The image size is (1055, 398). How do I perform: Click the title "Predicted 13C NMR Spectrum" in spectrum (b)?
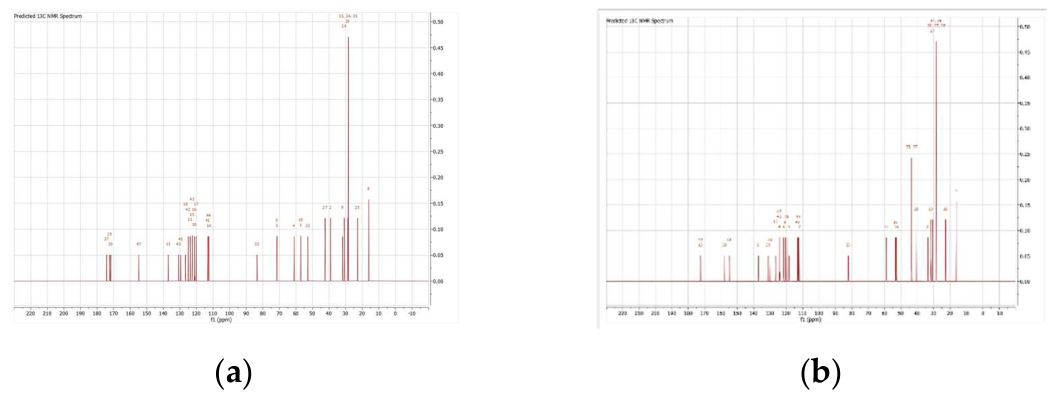pyautogui.click(x=640, y=22)
